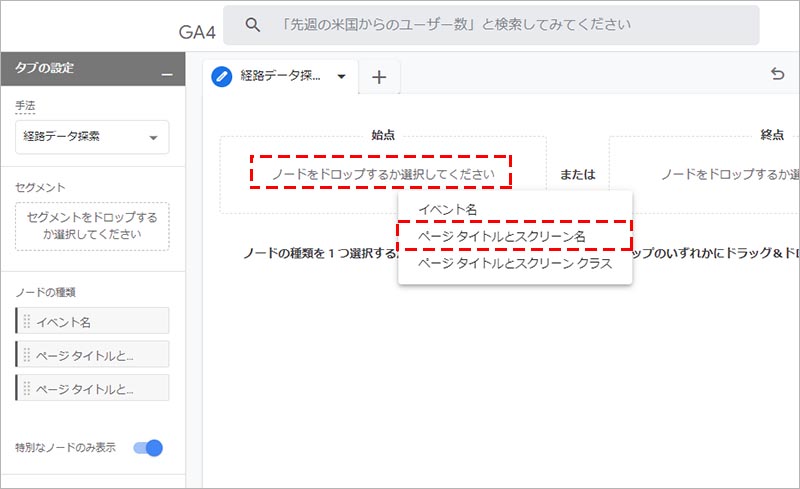The width and height of the screenshot is (800, 489).
Task: Click the undo arrow icon
Action: 777,74
